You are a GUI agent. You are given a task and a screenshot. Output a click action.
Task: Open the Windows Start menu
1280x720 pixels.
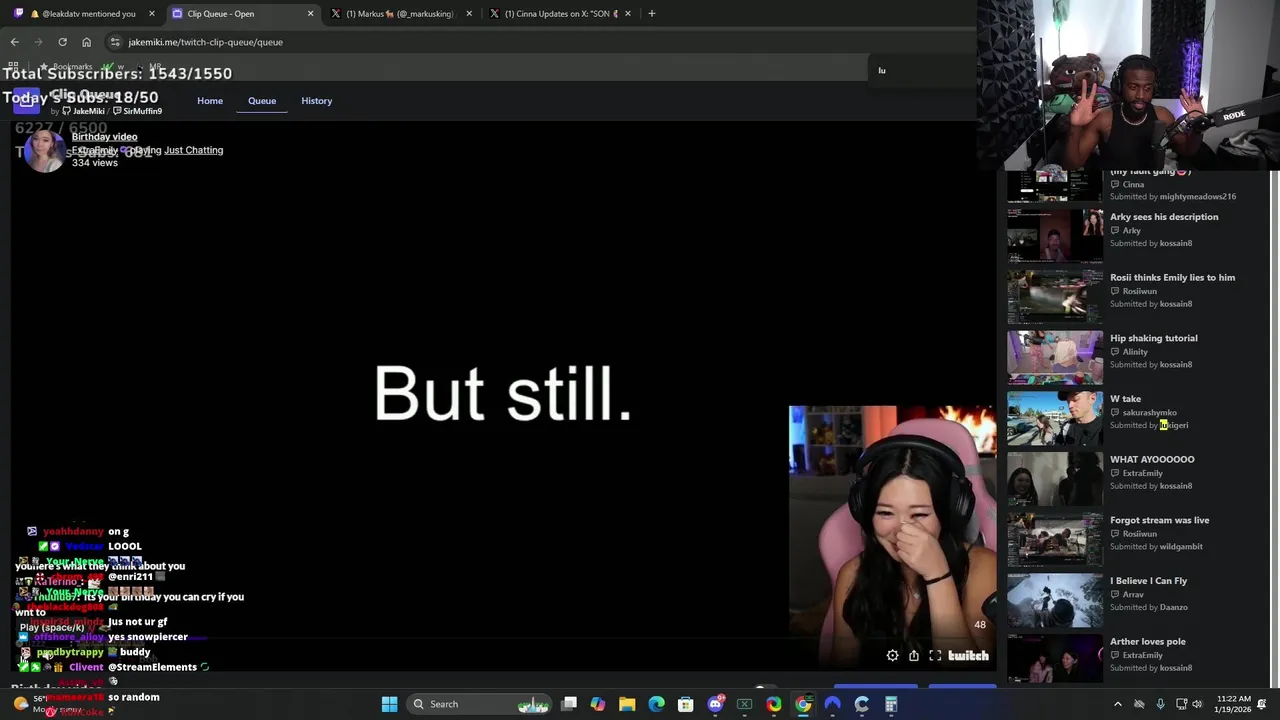pyautogui.click(x=389, y=704)
